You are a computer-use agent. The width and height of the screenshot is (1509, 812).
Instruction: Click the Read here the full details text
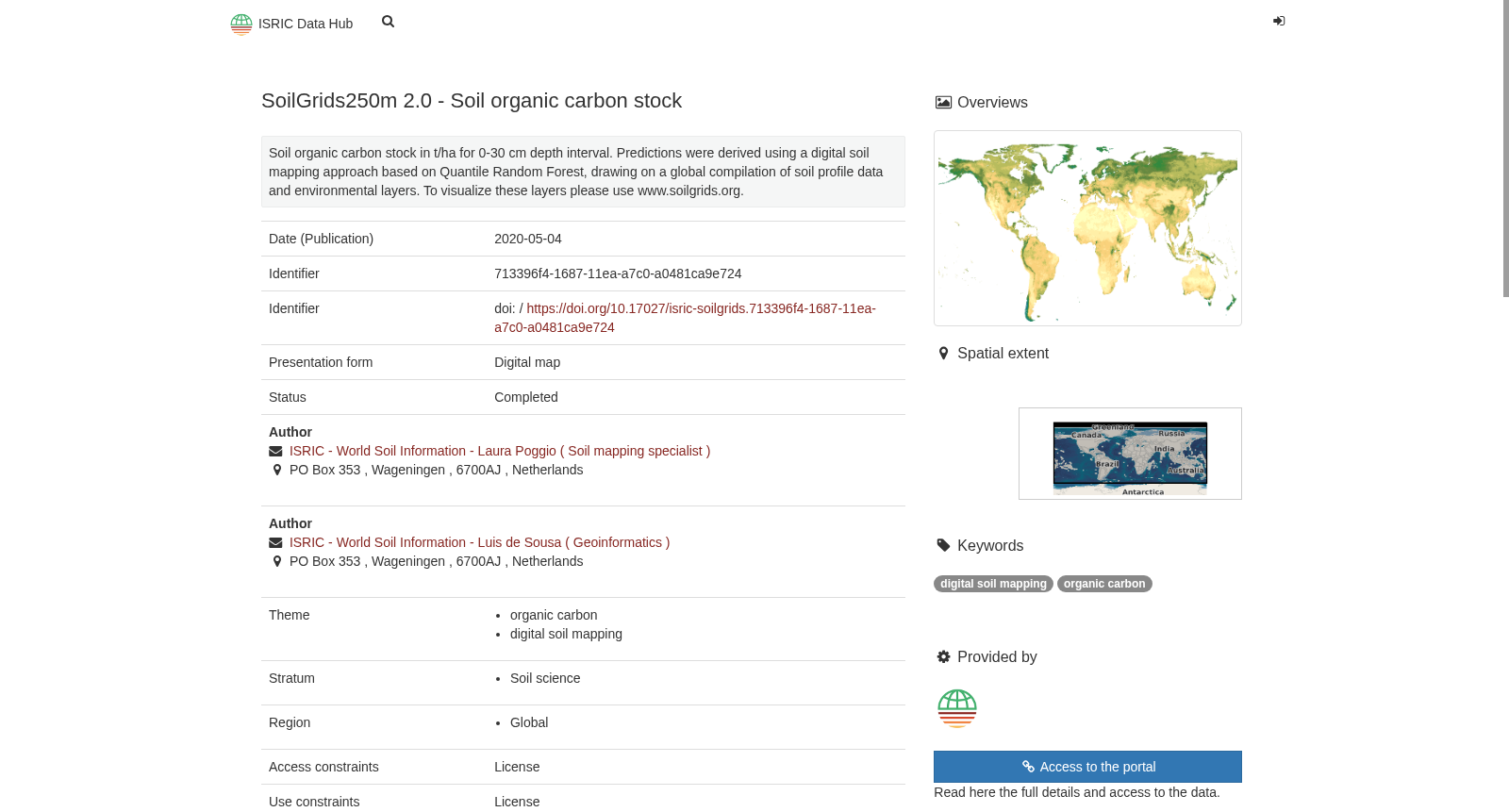(x=1077, y=792)
